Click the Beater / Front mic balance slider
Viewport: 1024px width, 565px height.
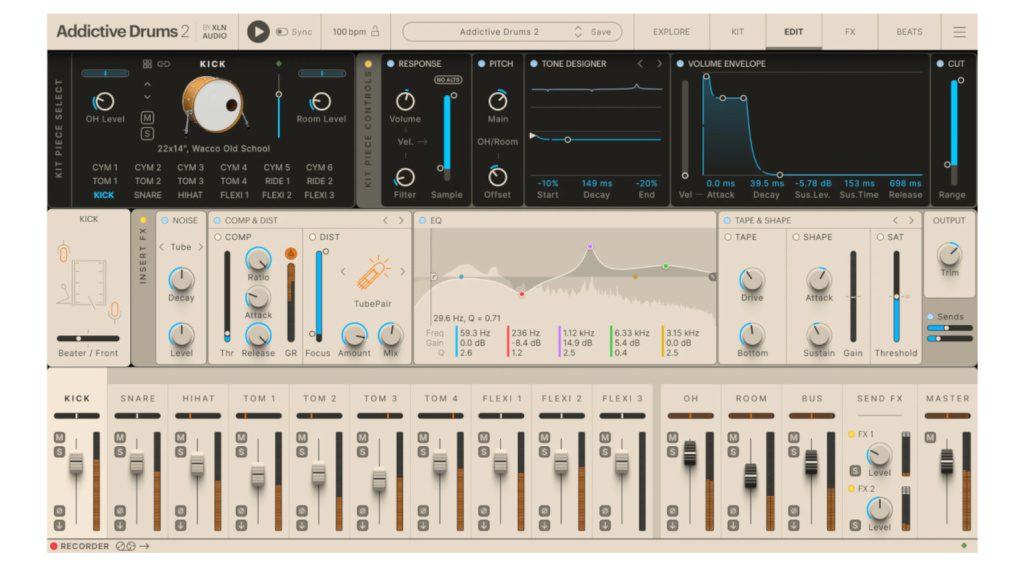coord(88,338)
